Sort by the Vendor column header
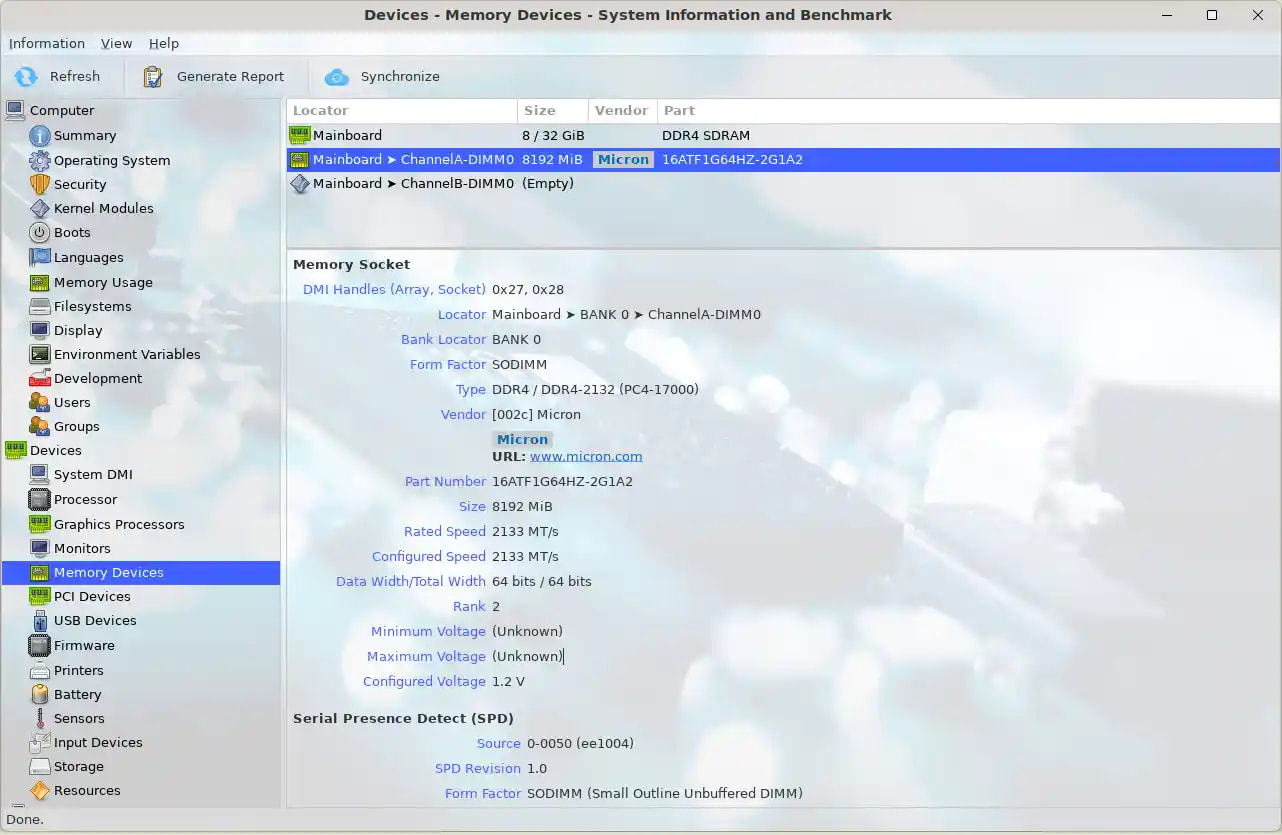This screenshot has width=1282, height=835. tap(622, 110)
